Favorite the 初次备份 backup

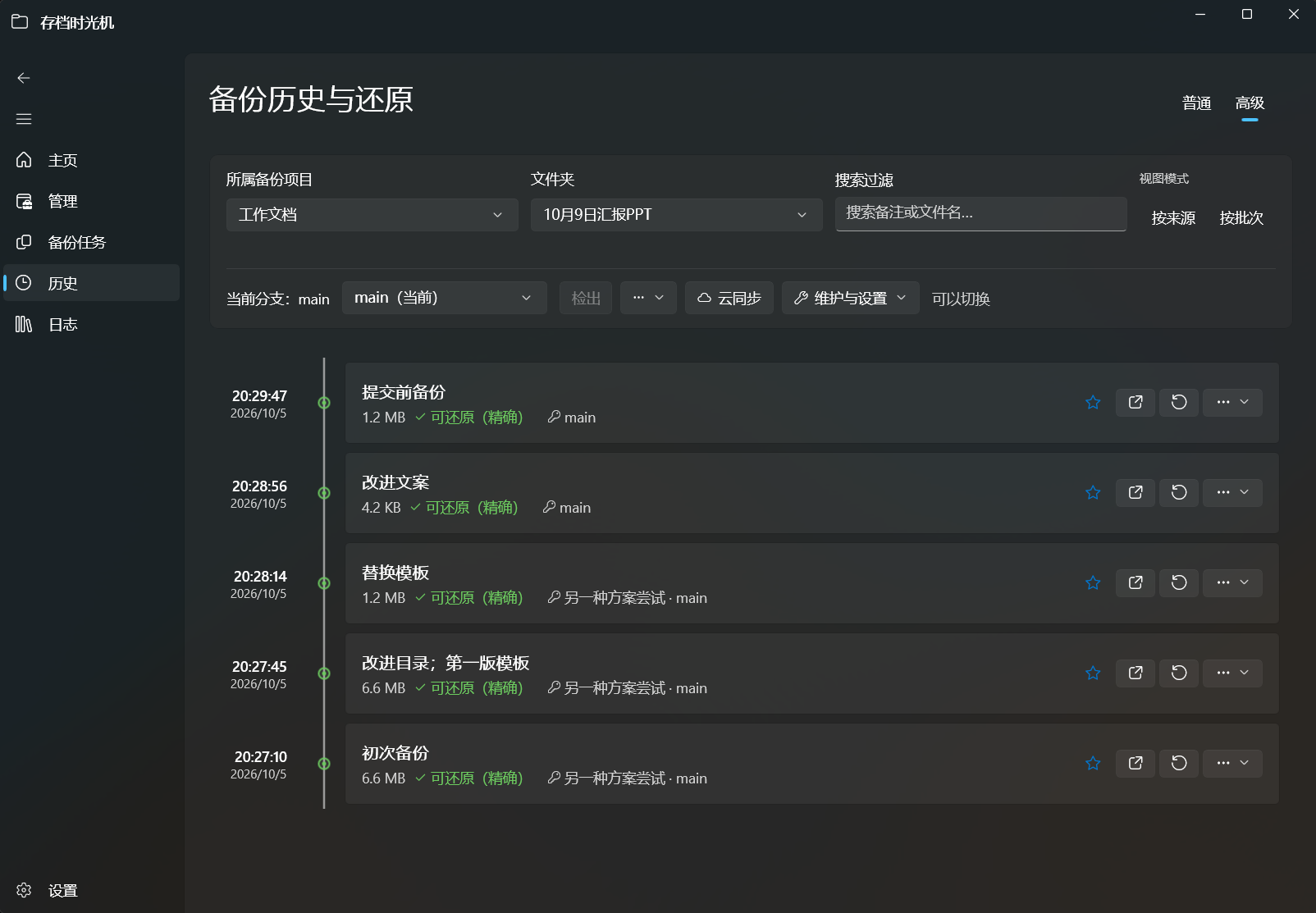pos(1093,763)
